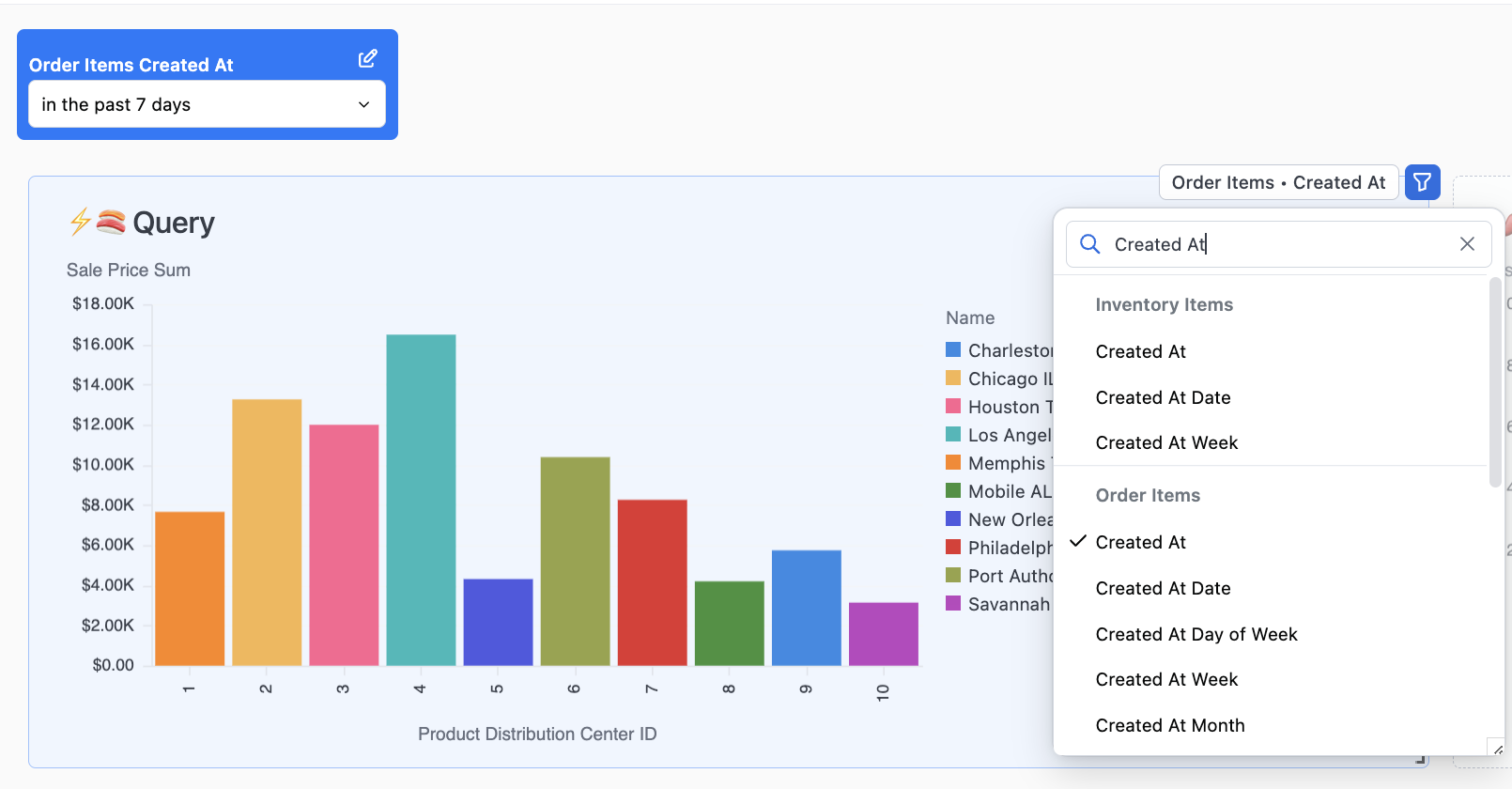The image size is (1512, 789).
Task: Clear search with the X icon
Action: [1467, 244]
